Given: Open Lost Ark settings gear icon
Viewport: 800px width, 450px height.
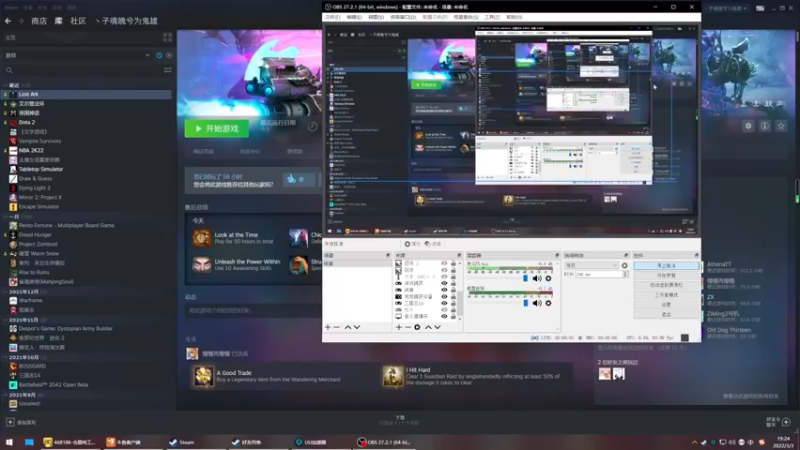Looking at the screenshot, I should point(748,126).
